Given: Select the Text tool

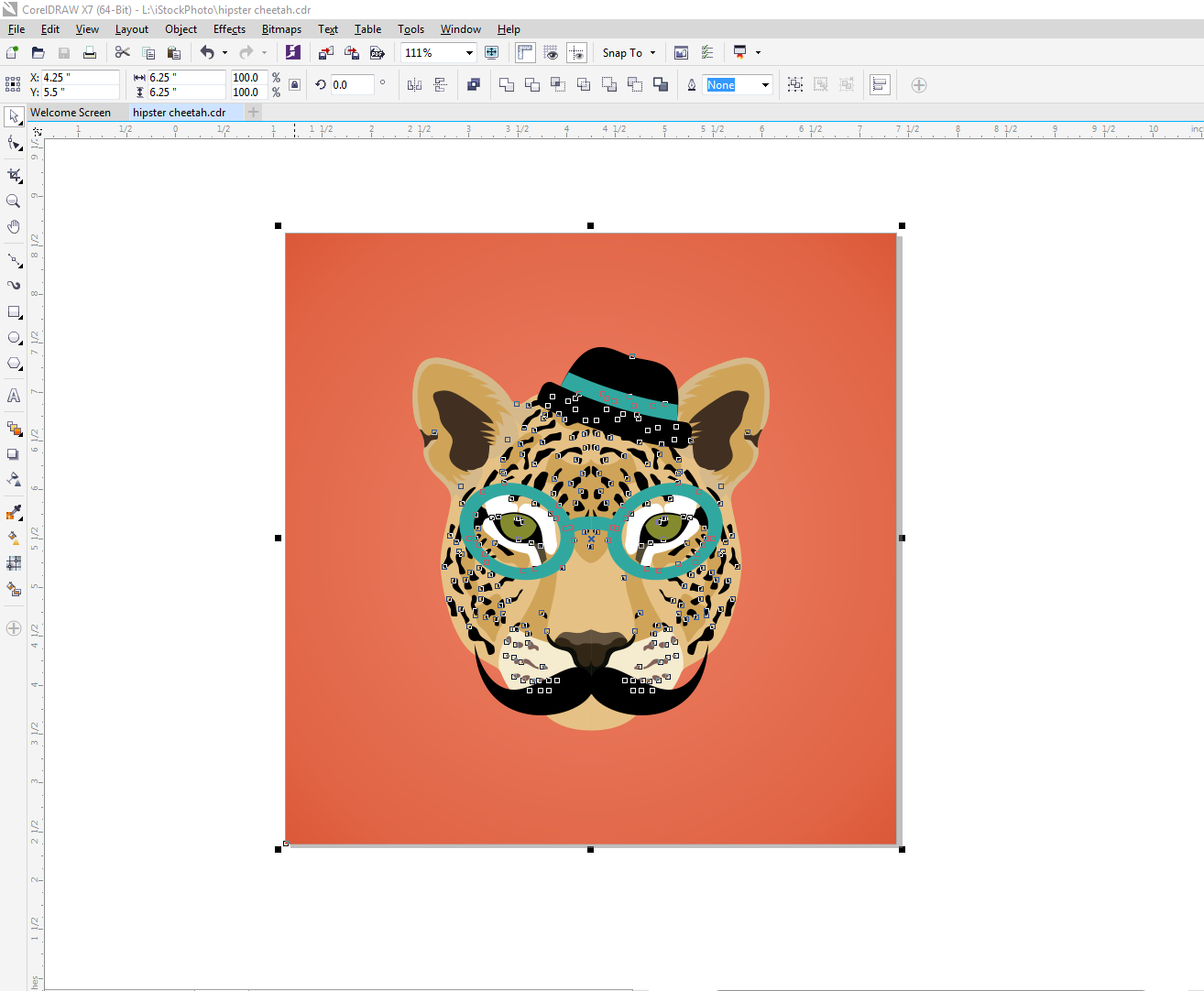Looking at the screenshot, I should tap(14, 396).
